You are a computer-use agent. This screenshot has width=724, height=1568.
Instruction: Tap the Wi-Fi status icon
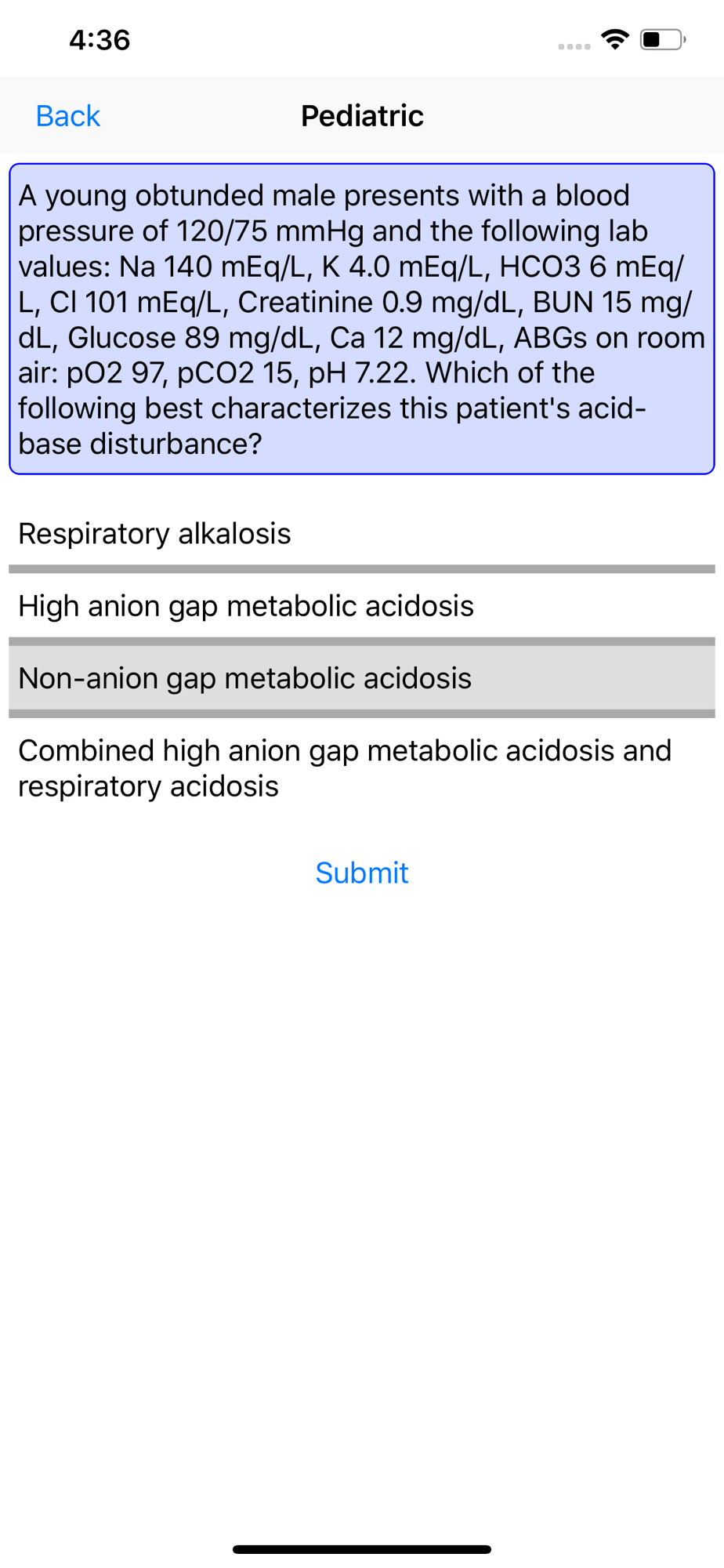pyautogui.click(x=615, y=39)
